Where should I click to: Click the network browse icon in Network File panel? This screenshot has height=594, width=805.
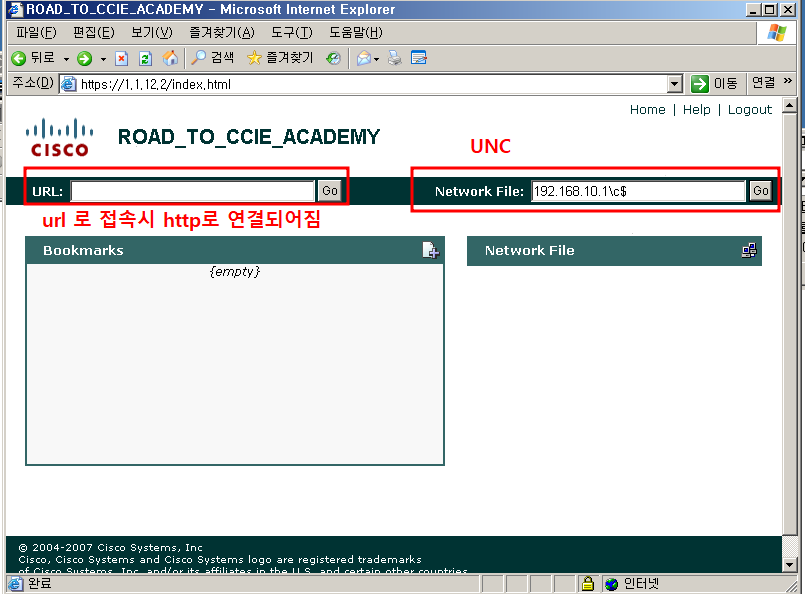(749, 251)
